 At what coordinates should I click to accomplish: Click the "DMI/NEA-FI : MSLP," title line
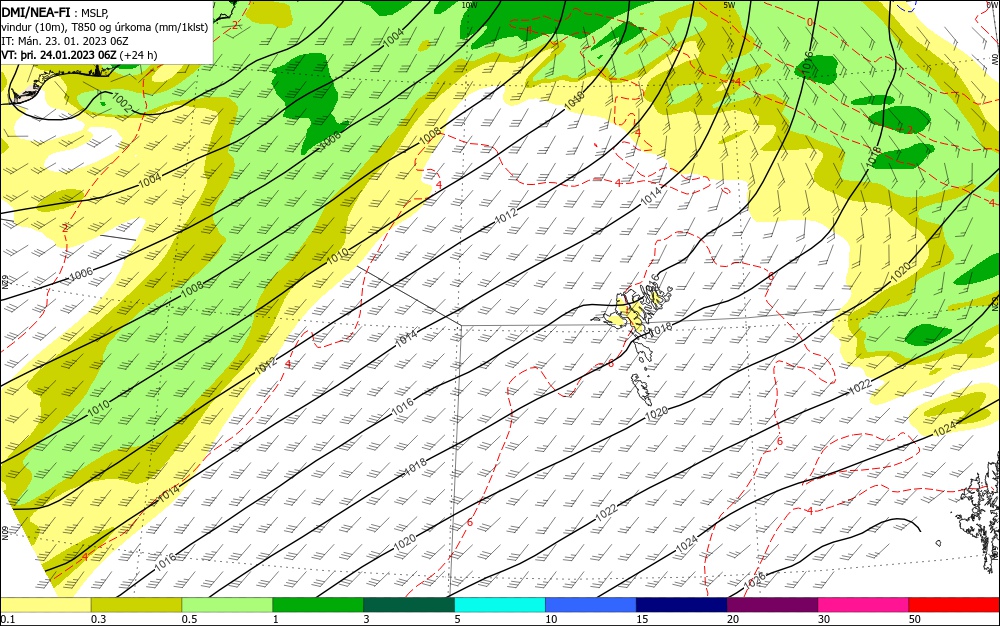[x=56, y=12]
